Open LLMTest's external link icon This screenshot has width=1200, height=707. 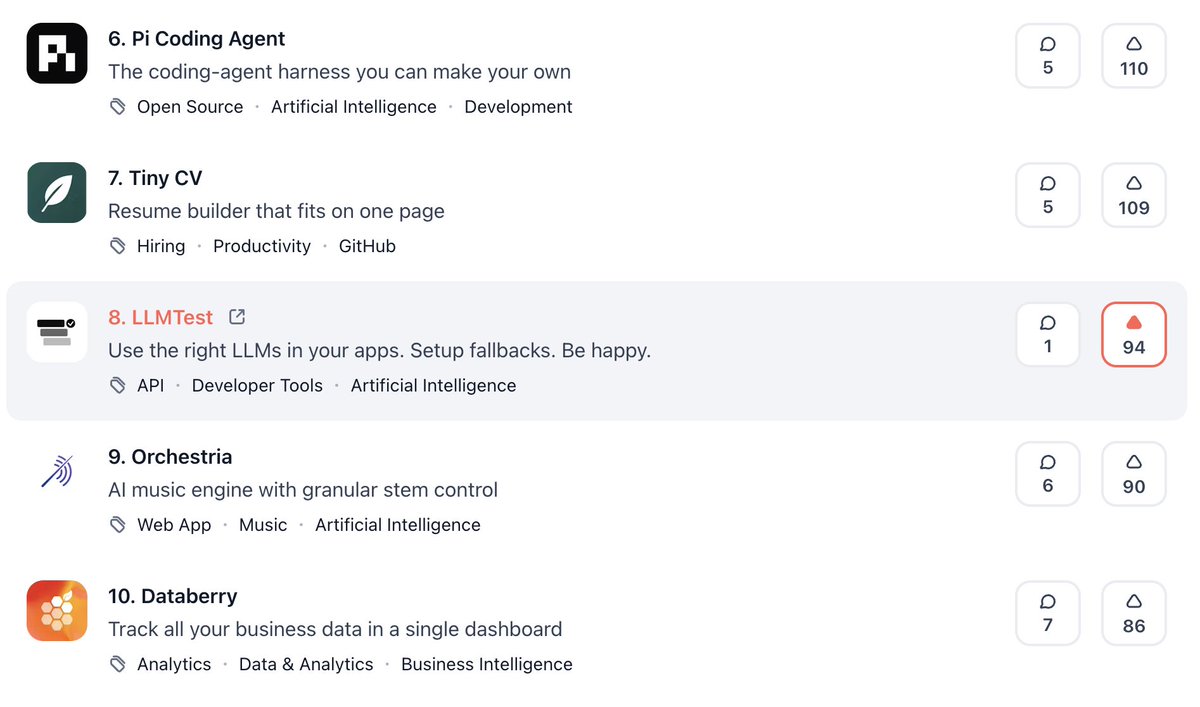(237, 317)
